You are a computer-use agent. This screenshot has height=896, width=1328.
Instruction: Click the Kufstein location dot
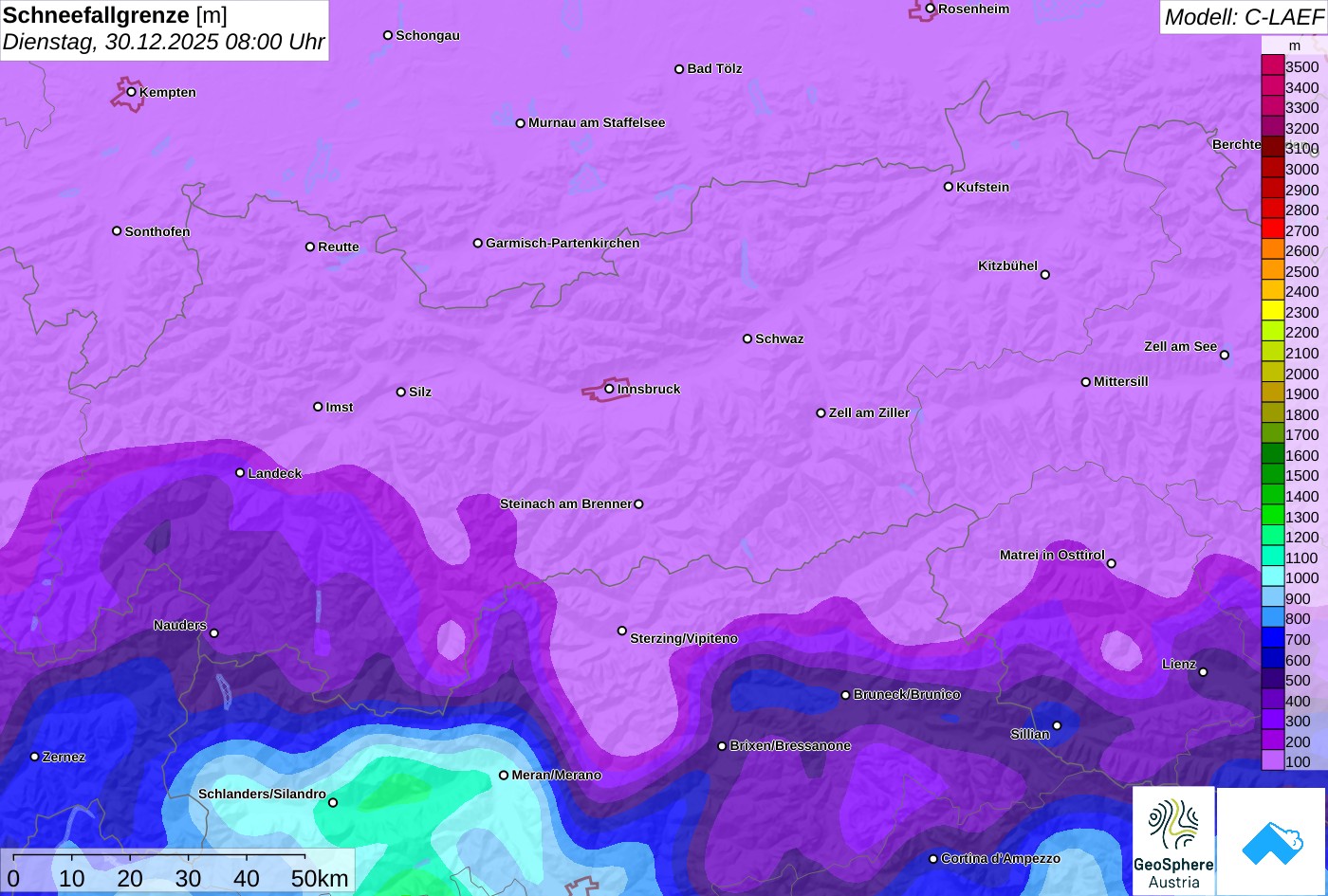point(948,187)
